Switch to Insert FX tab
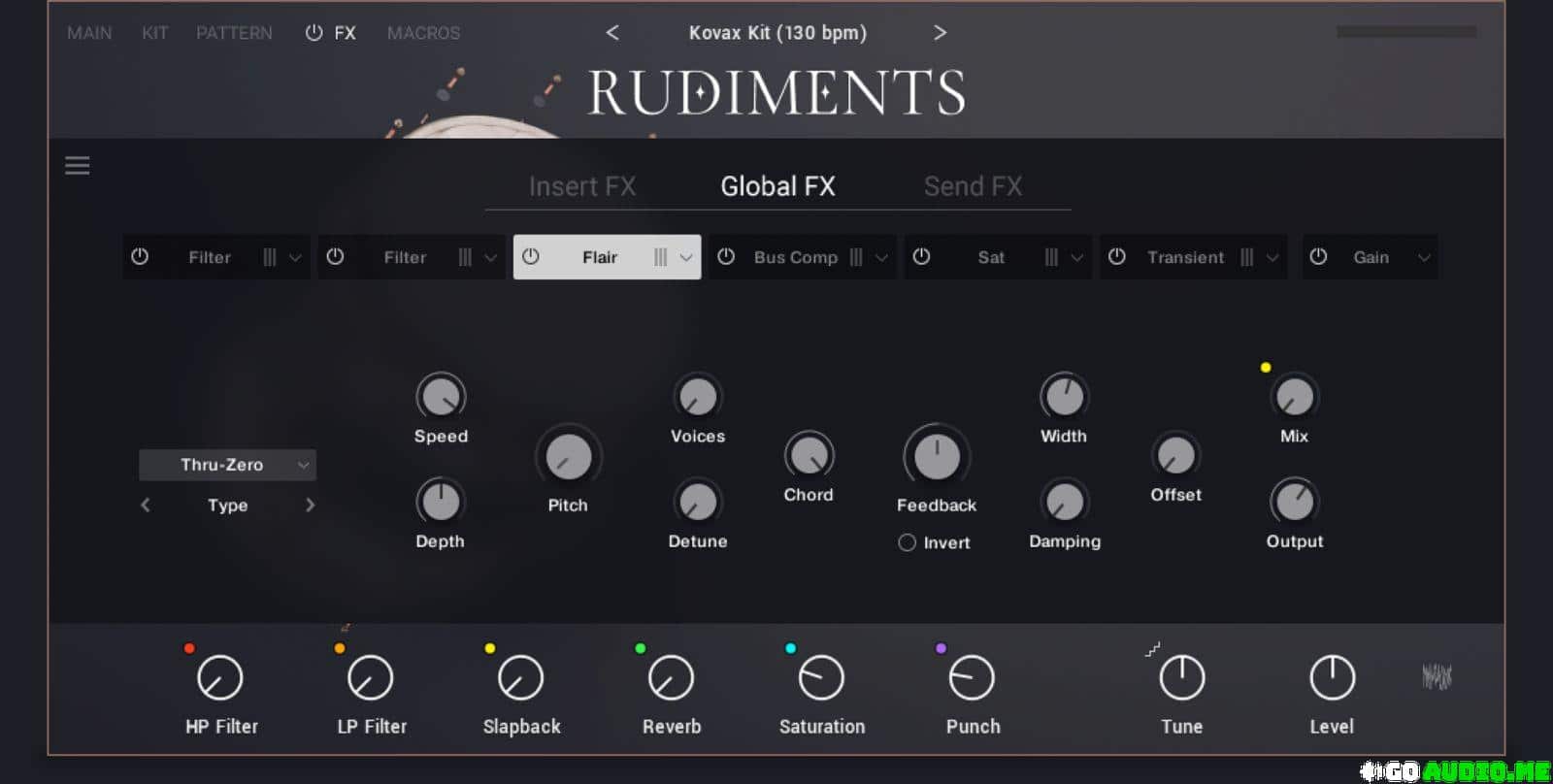Screen dimensions: 1553x784 coord(582,186)
